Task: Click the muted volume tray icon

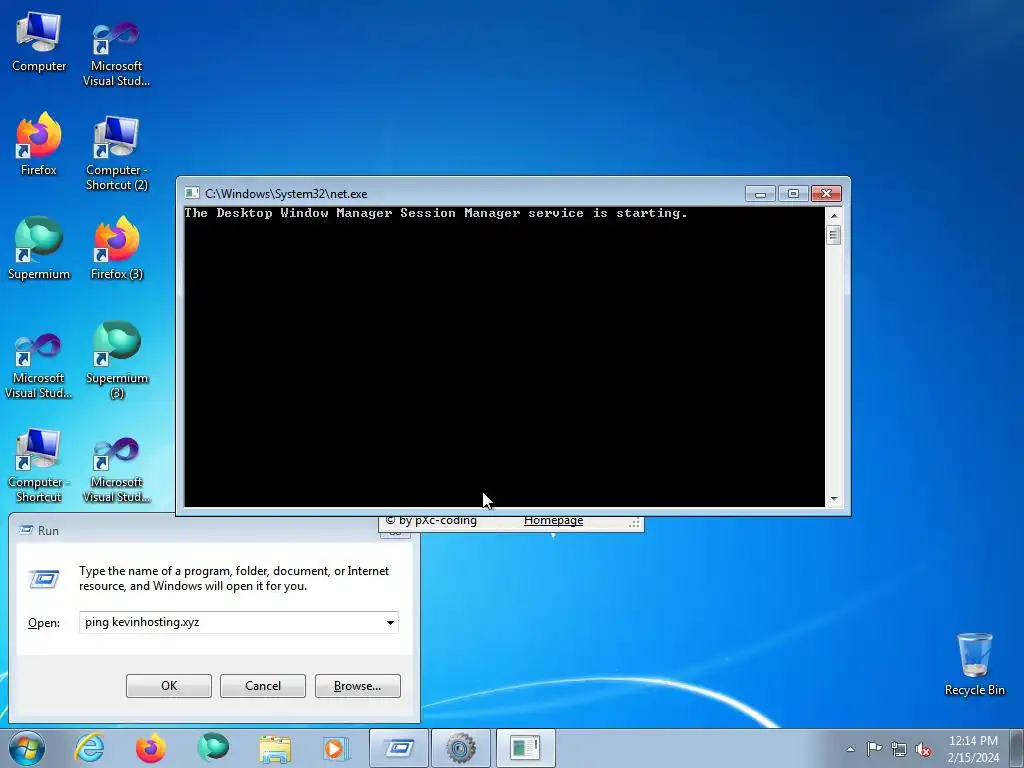Action: point(923,749)
